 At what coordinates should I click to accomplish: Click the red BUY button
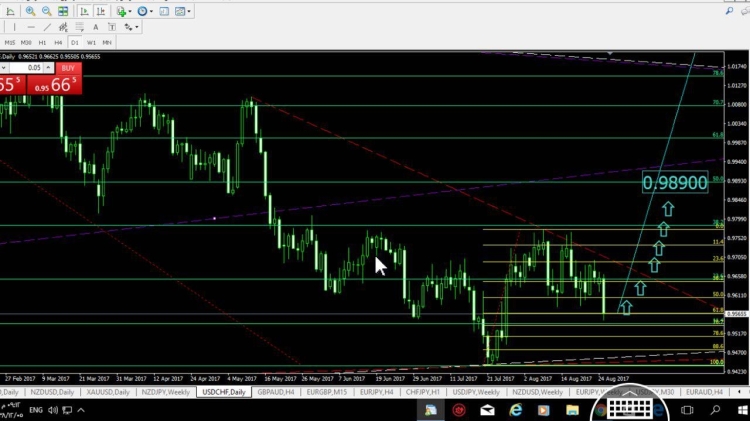click(x=68, y=68)
